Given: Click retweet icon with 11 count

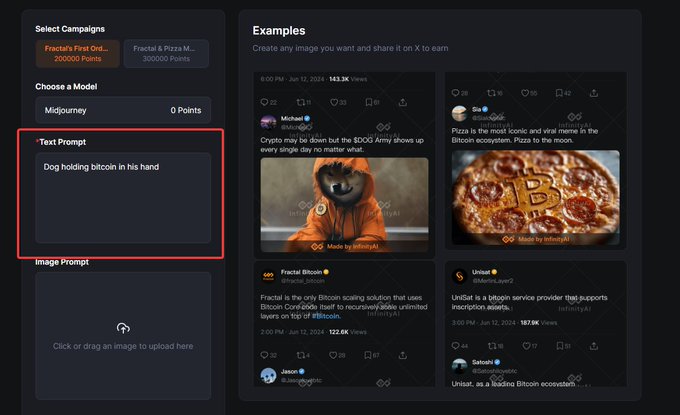Looking at the screenshot, I should [x=301, y=102].
